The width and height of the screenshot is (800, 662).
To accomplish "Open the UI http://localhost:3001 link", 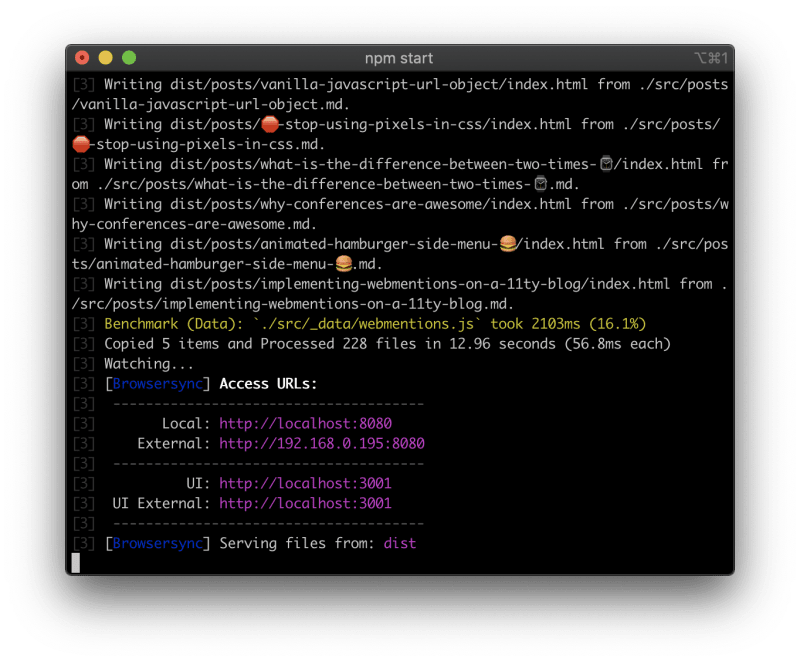I will coord(306,483).
